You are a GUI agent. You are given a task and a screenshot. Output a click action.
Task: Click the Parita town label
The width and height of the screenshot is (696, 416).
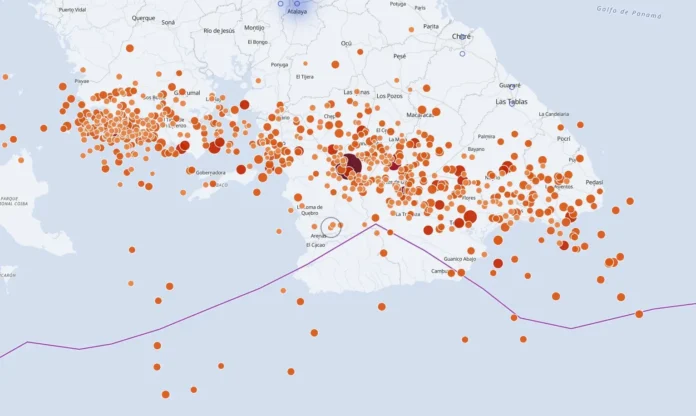click(431, 27)
